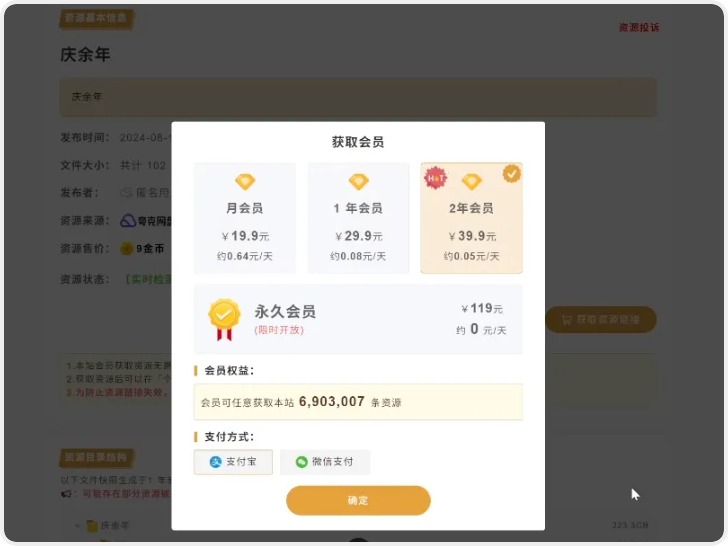Click the 资源目录结构 section label

(x=96, y=458)
